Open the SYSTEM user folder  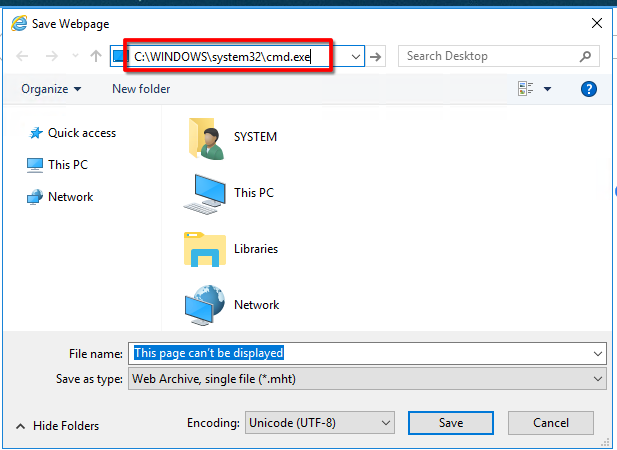coord(205,137)
